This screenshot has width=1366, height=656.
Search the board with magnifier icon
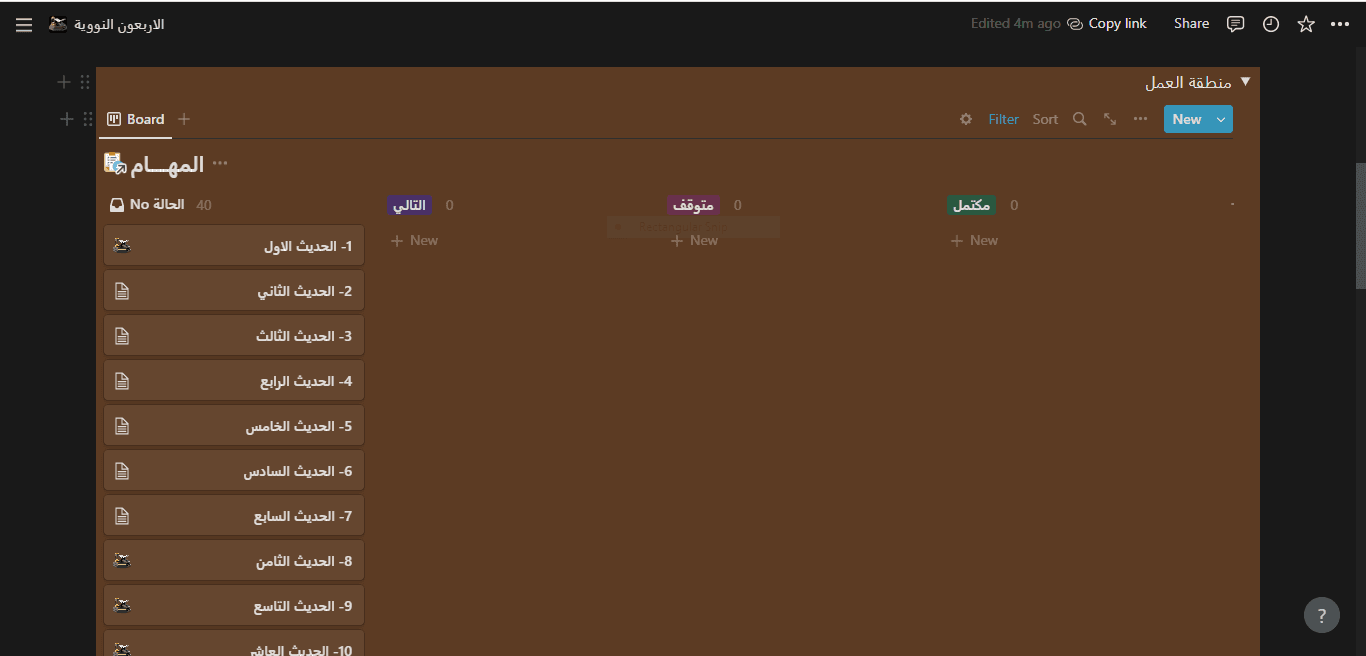pyautogui.click(x=1080, y=119)
